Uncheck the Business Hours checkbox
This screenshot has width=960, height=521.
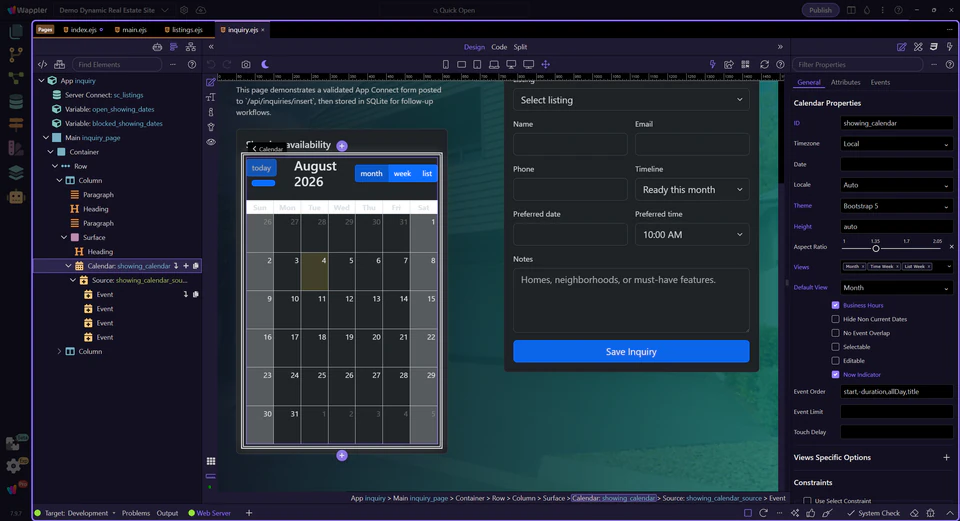pyautogui.click(x=835, y=305)
